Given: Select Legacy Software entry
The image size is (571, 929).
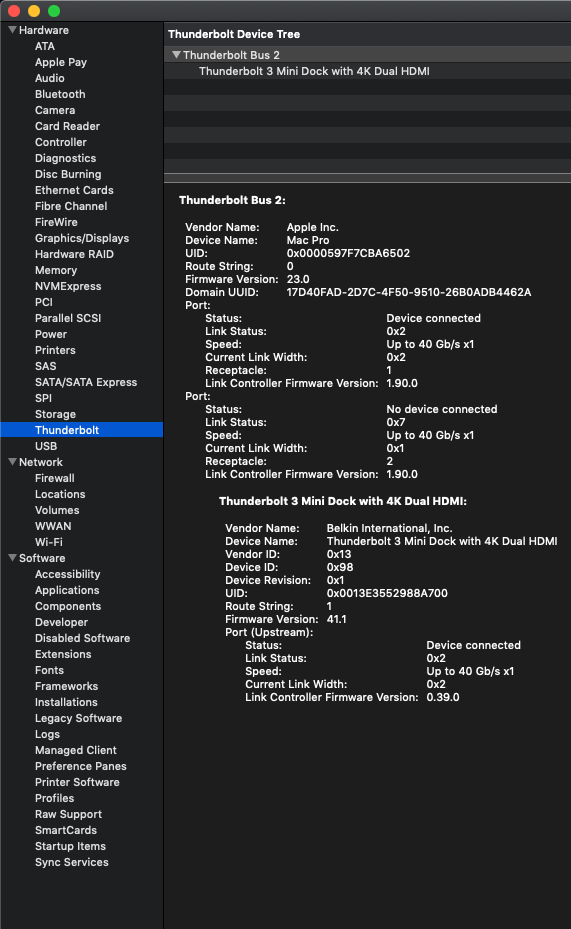Looking at the screenshot, I should pos(78,718).
